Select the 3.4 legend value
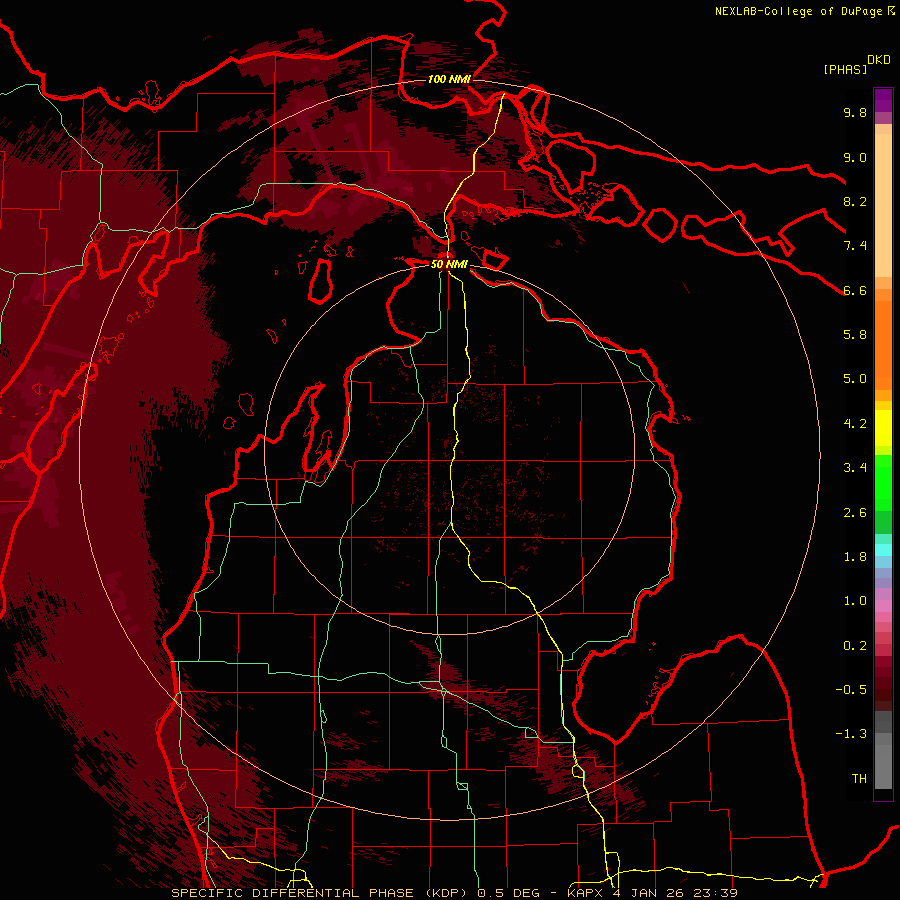 tap(855, 468)
